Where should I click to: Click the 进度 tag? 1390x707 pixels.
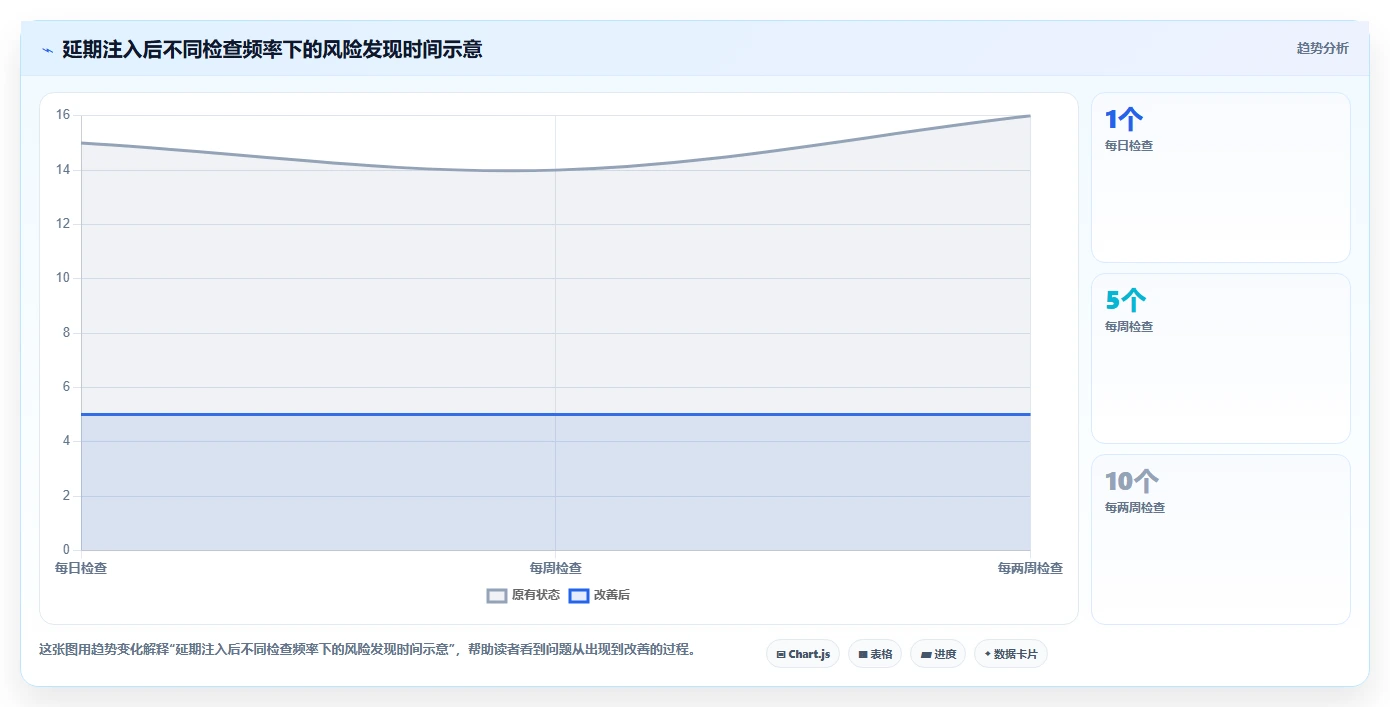(x=938, y=654)
